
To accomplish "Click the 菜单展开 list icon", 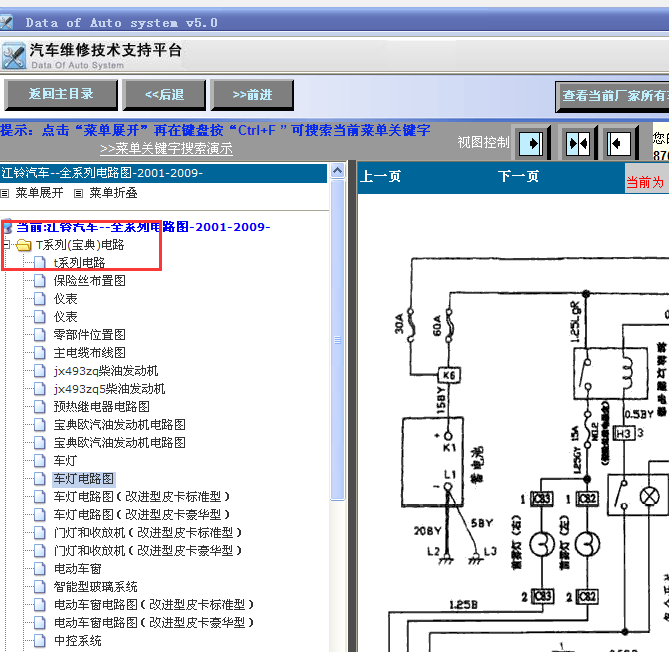I will click(x=5, y=194).
